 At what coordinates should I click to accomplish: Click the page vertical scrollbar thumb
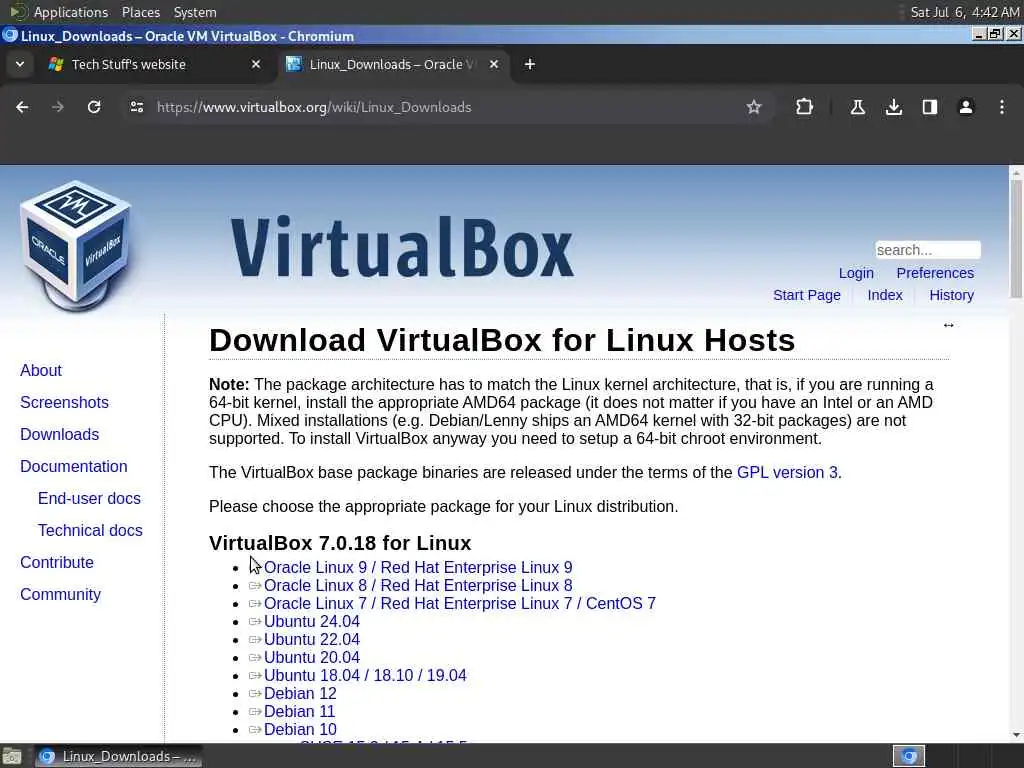[x=1016, y=238]
